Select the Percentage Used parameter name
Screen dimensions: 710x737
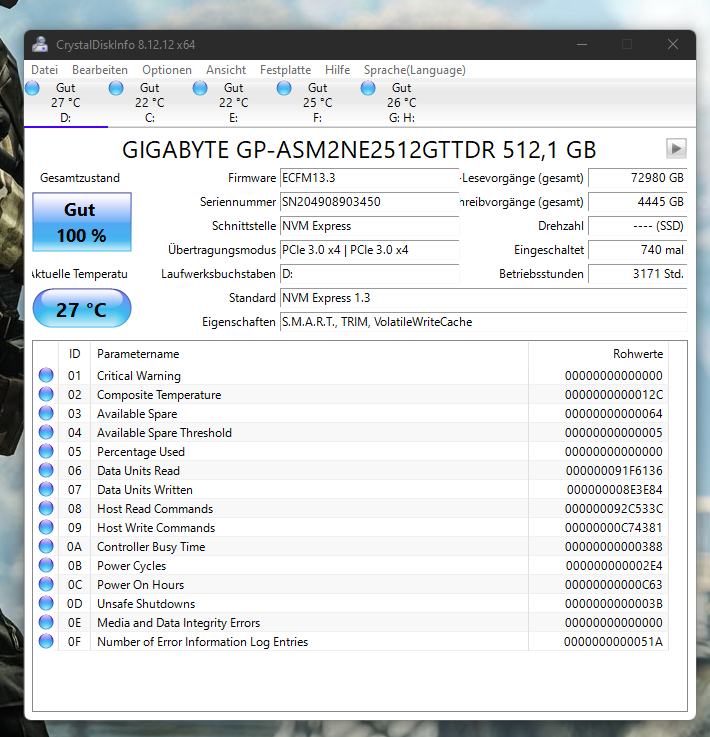point(140,452)
